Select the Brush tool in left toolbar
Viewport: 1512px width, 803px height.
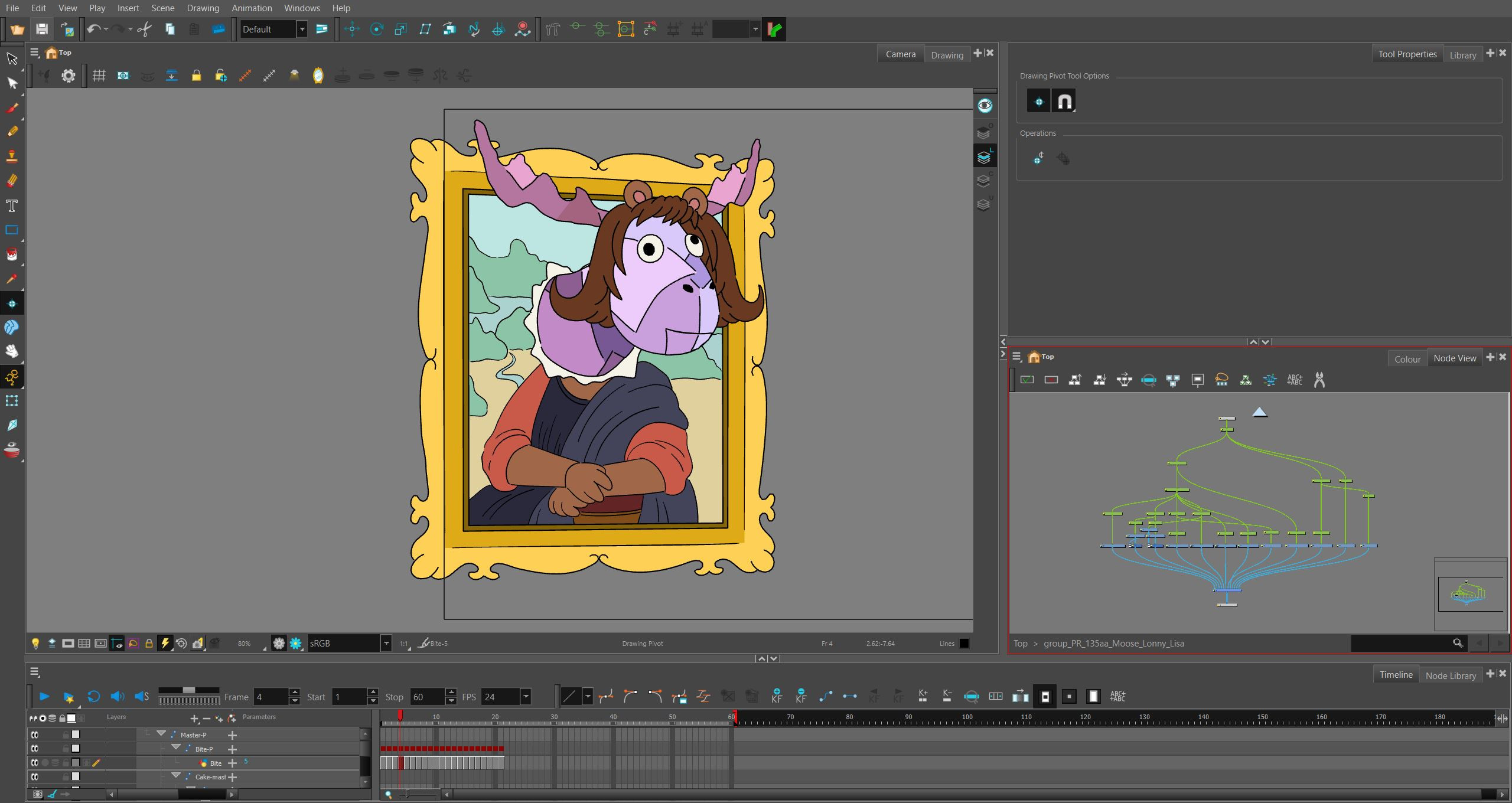[12, 107]
